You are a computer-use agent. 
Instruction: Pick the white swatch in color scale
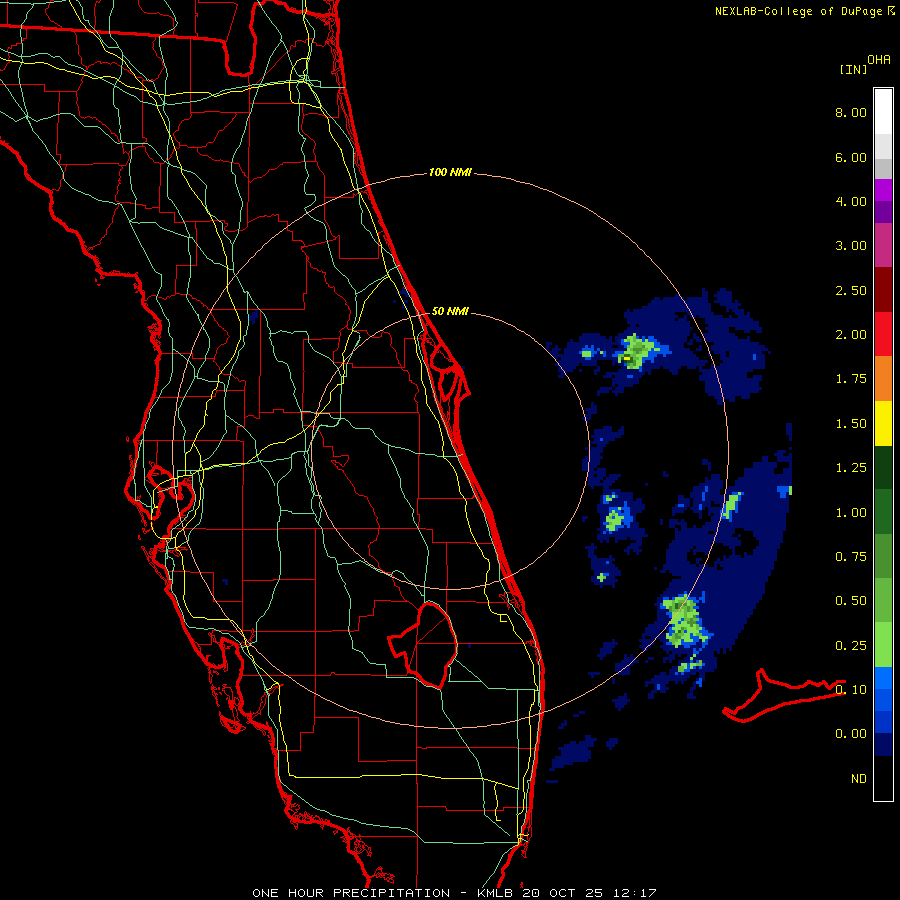point(883,112)
